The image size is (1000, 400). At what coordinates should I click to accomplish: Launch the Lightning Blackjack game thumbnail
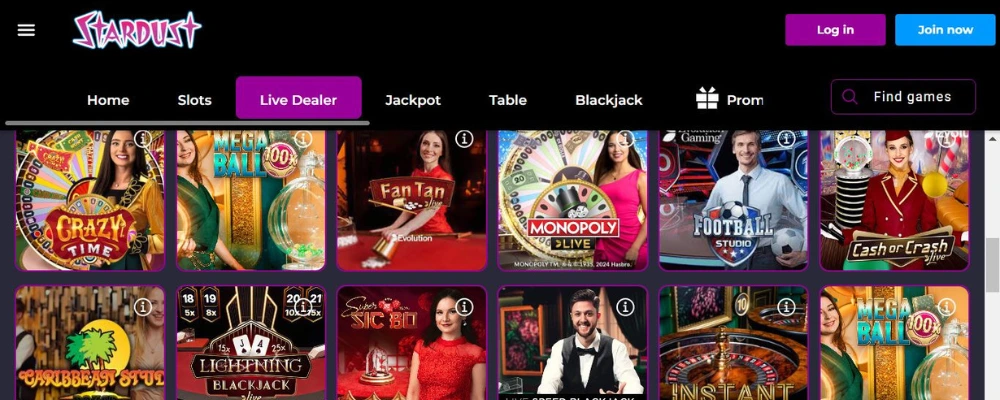coord(251,343)
